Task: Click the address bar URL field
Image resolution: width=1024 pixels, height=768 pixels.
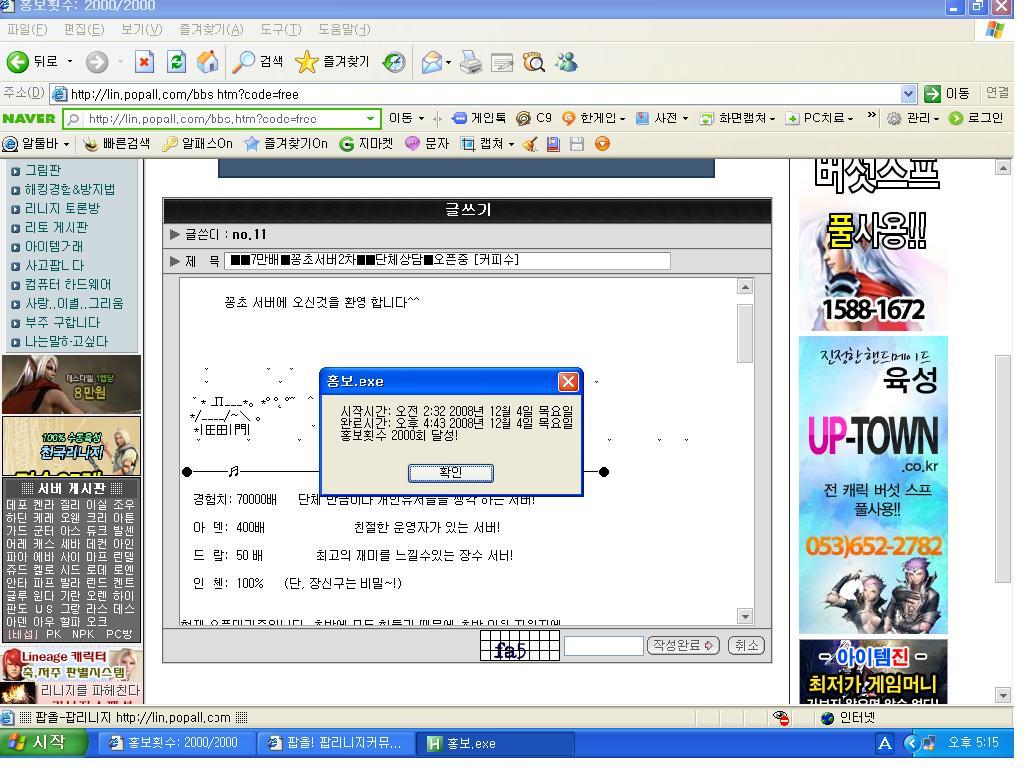Action: (x=483, y=94)
